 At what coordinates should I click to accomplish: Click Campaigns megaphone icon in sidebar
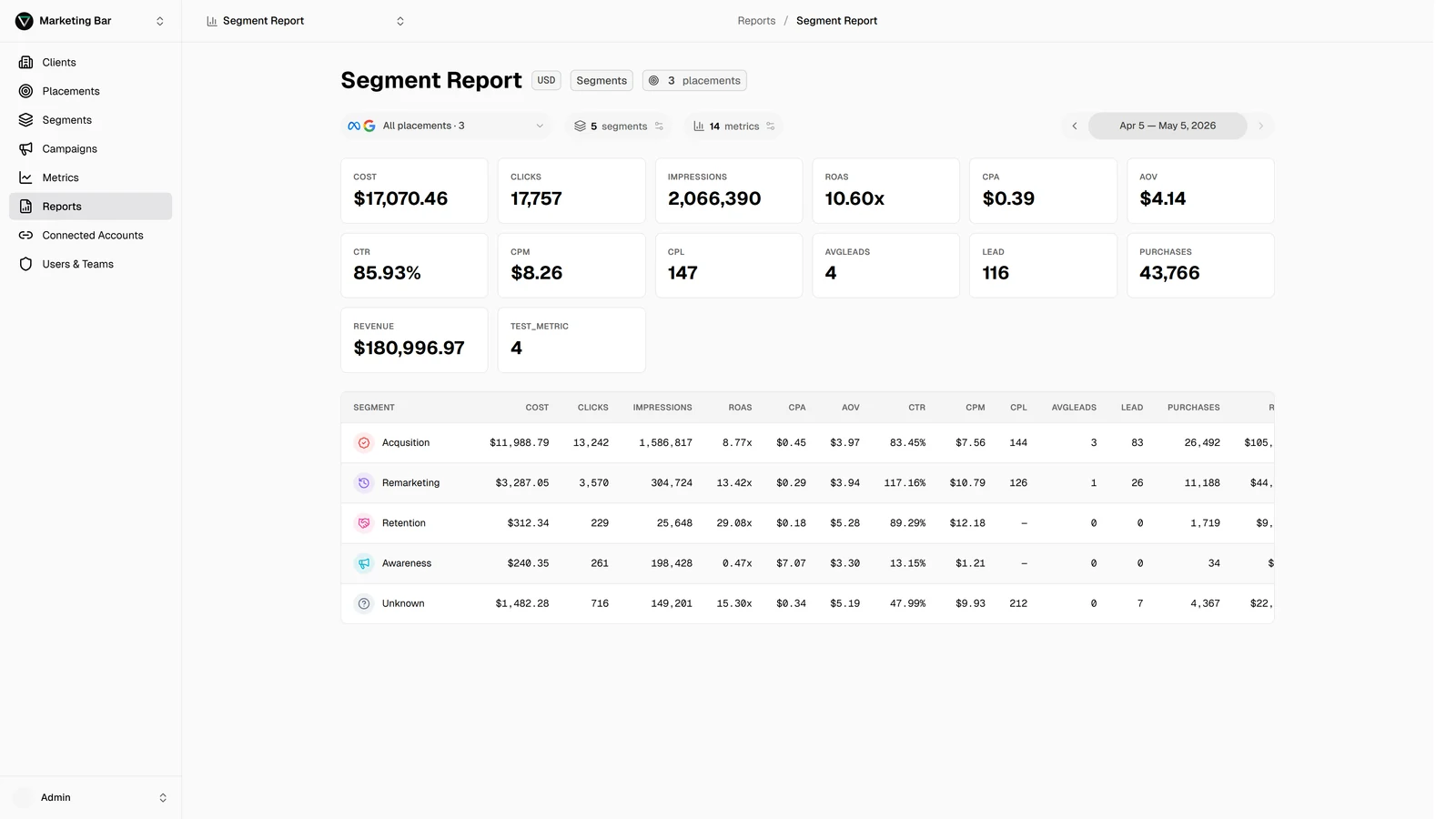click(25, 148)
